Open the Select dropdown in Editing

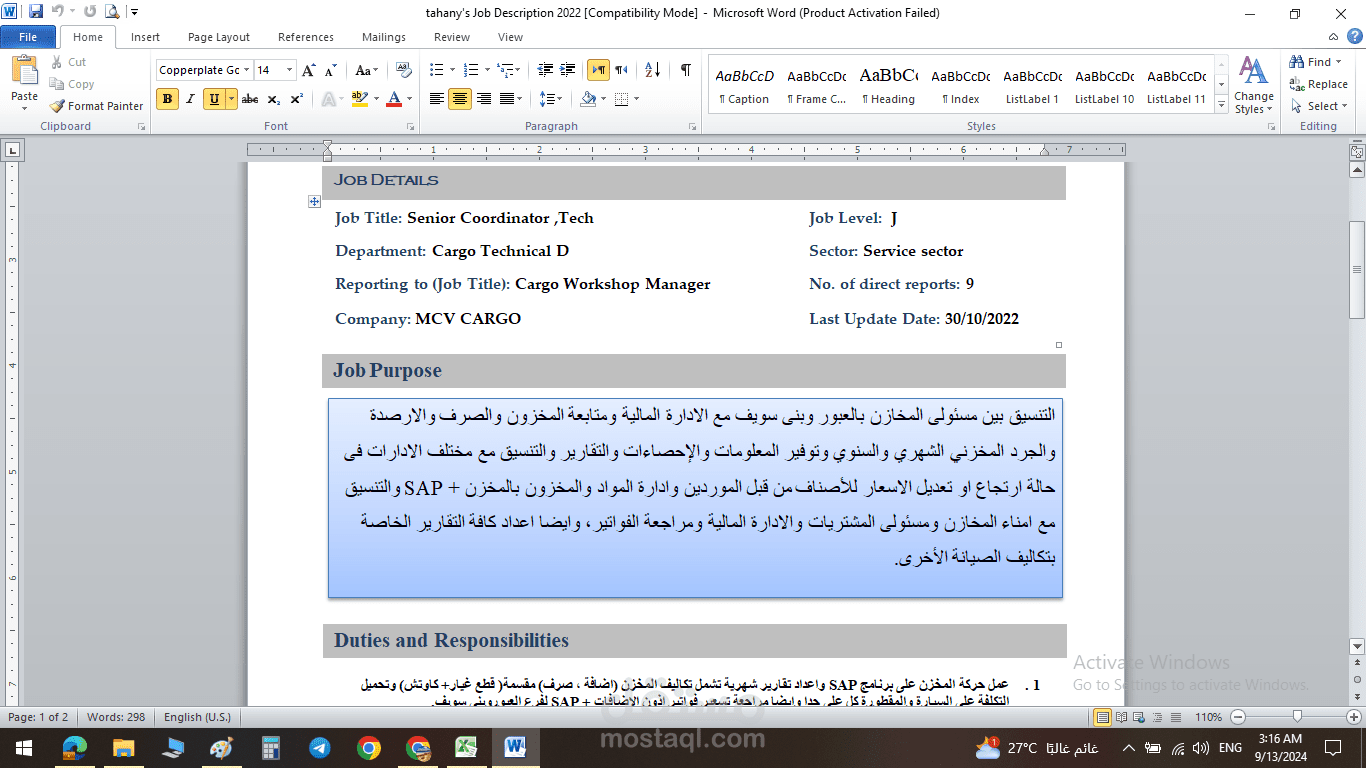coord(1321,106)
